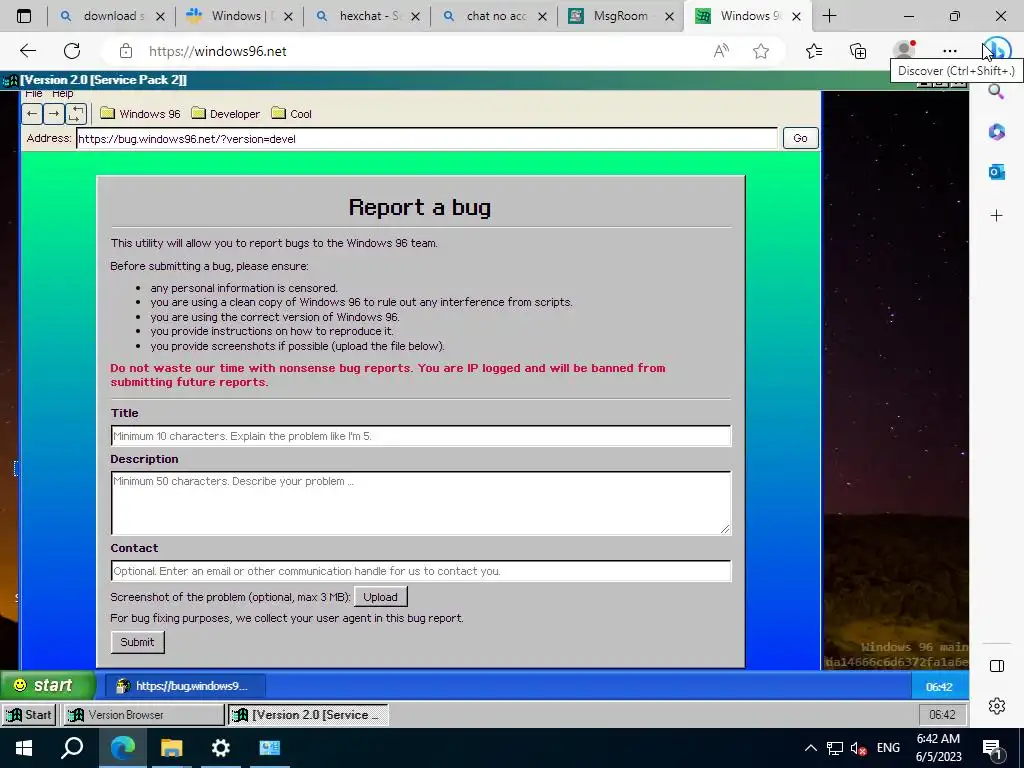Select bug.windows96 taskbar entry

click(x=185, y=686)
